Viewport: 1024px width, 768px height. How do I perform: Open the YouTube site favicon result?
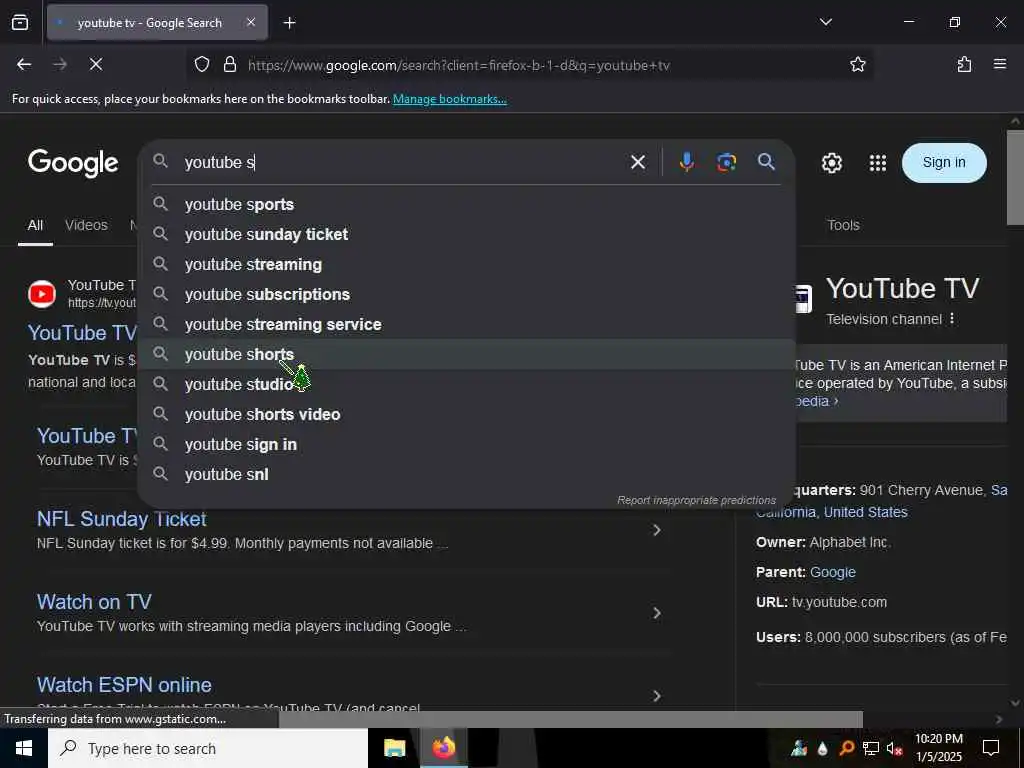[x=42, y=294]
